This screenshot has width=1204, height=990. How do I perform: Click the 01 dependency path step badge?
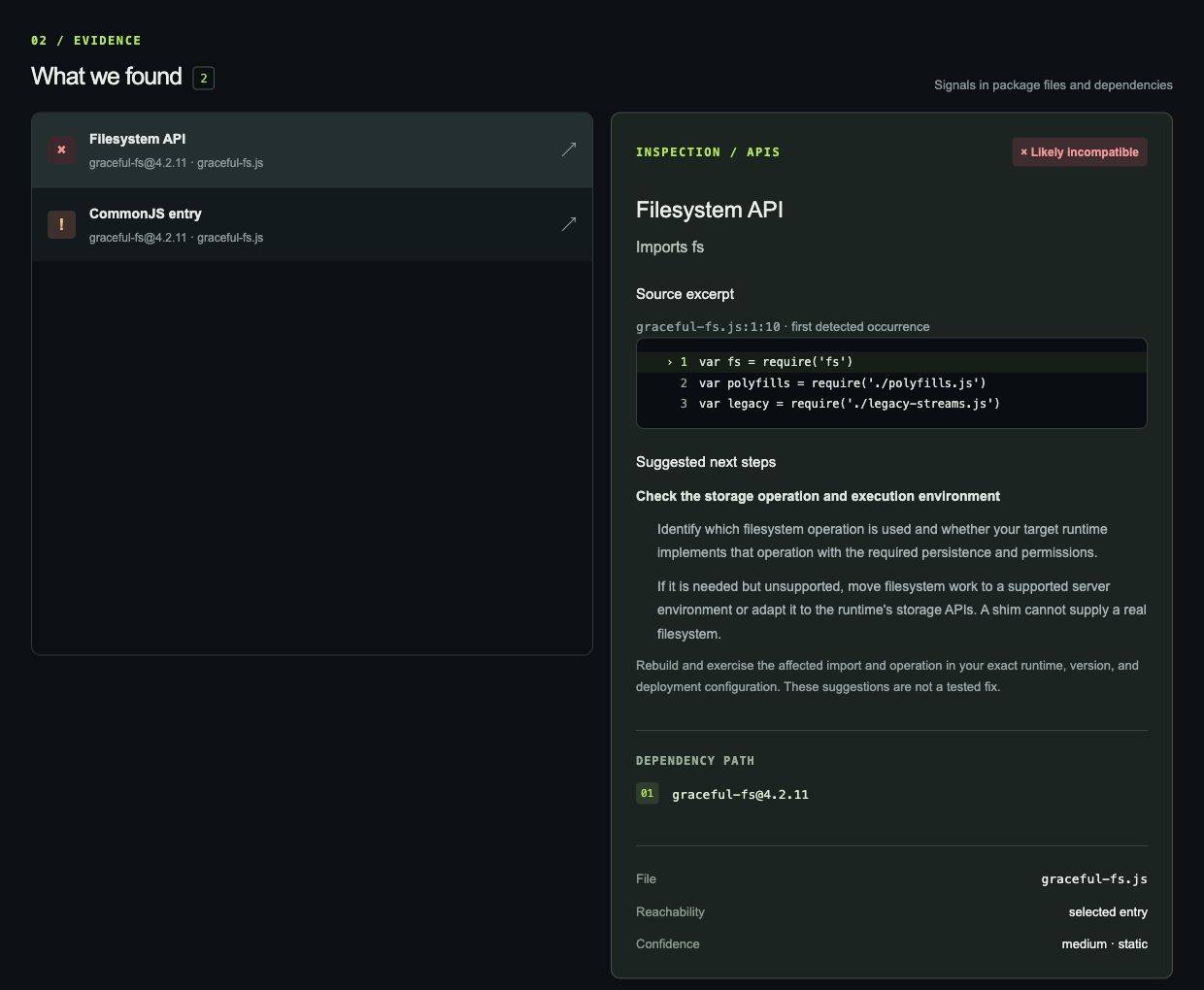click(x=647, y=793)
